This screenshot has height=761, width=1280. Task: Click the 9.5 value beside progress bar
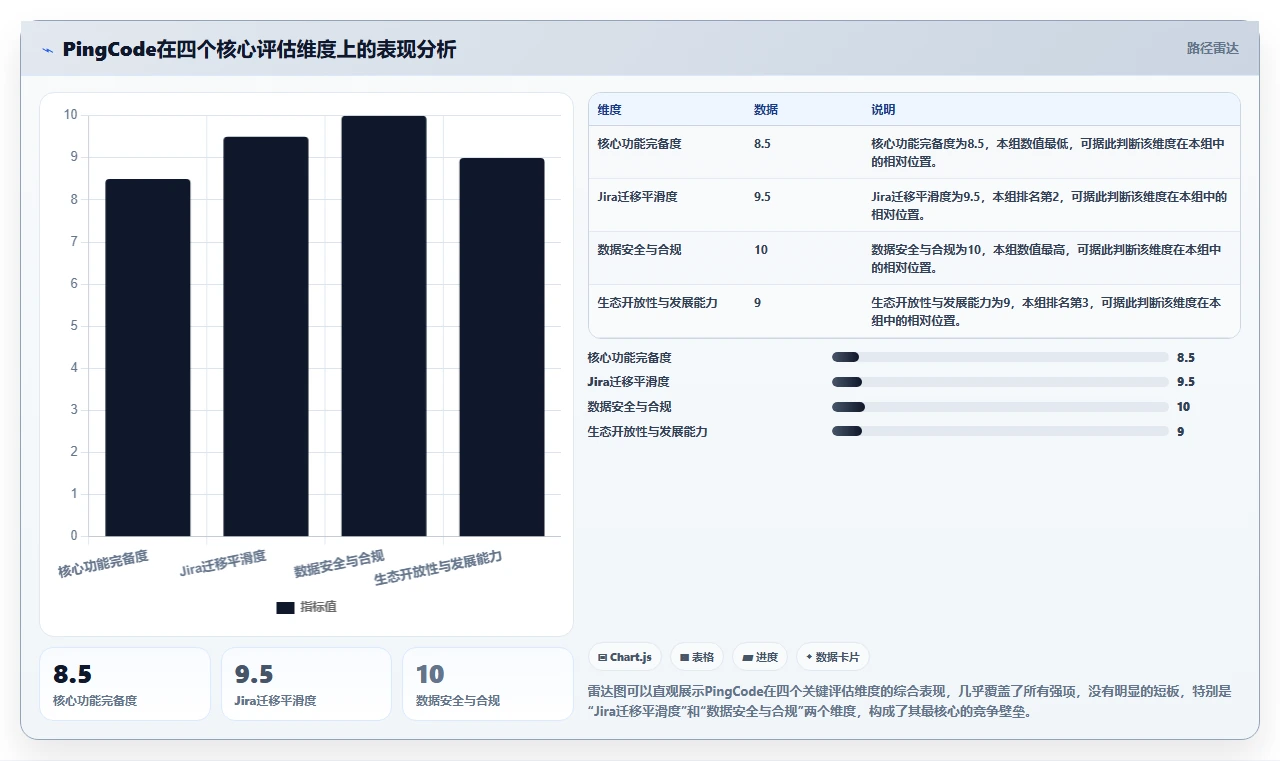[x=1186, y=382]
